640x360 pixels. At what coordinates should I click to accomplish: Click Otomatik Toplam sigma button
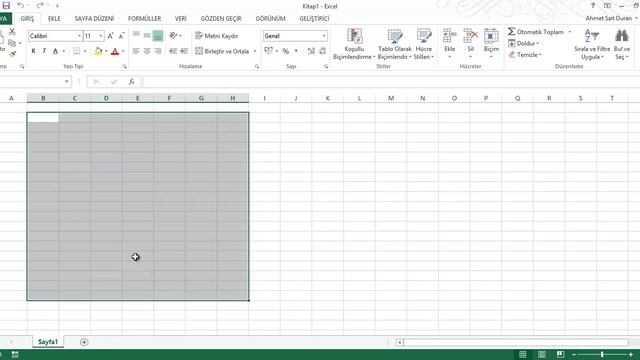pyautogui.click(x=536, y=32)
